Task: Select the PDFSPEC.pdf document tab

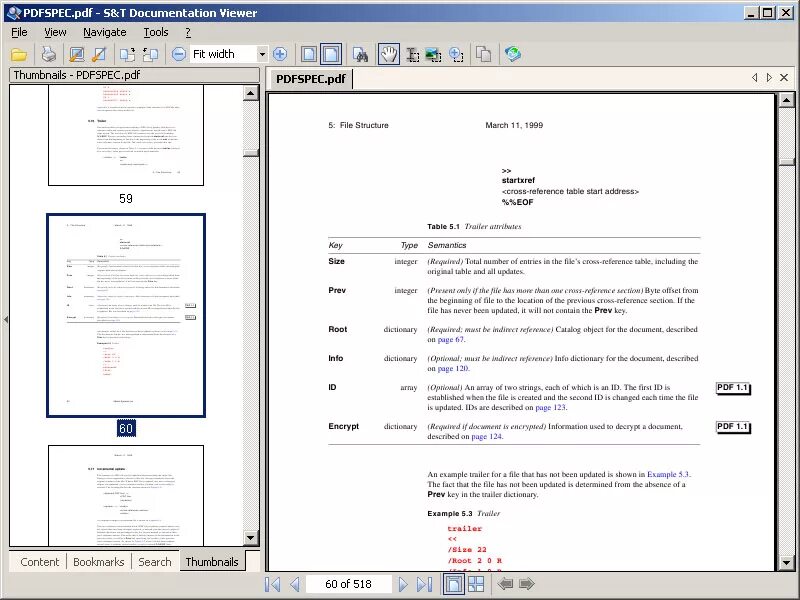Action: [311, 79]
